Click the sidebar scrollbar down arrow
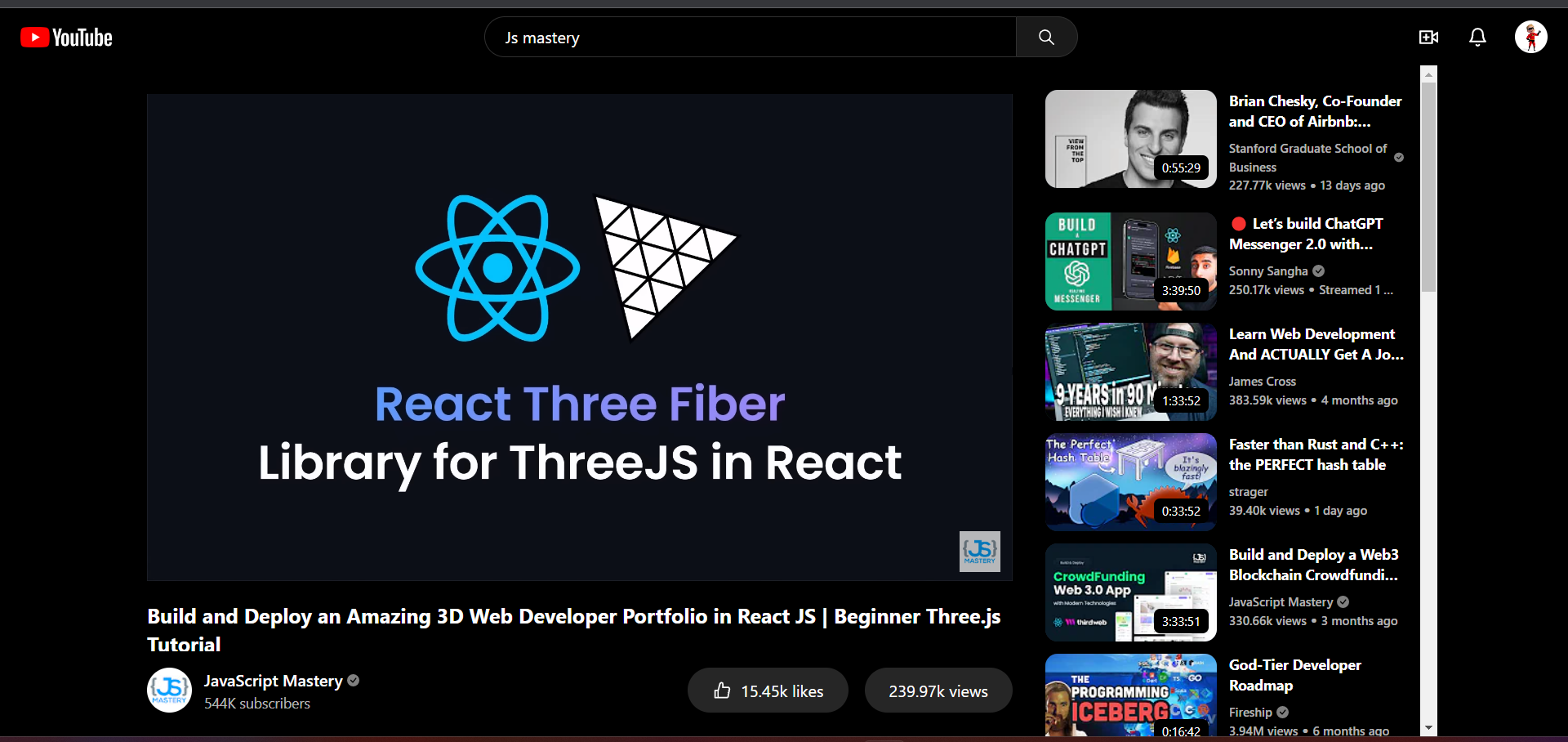1568x742 pixels. pos(1428,728)
